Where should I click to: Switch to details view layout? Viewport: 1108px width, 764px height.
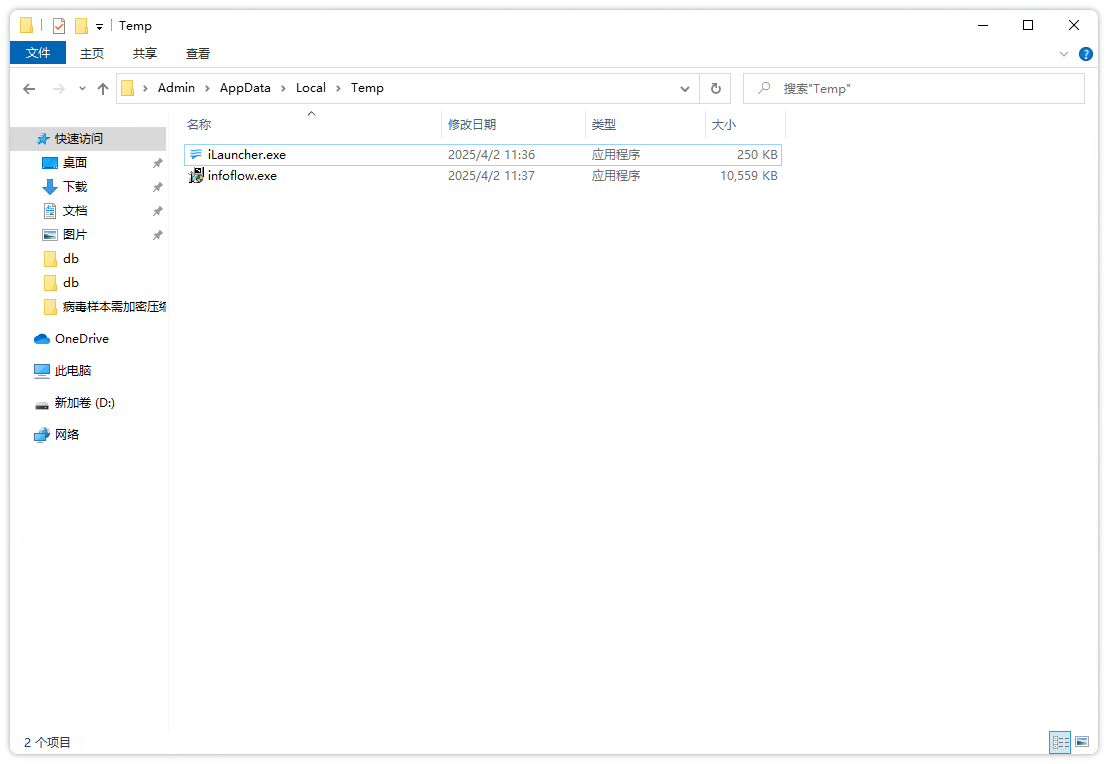[x=1060, y=742]
